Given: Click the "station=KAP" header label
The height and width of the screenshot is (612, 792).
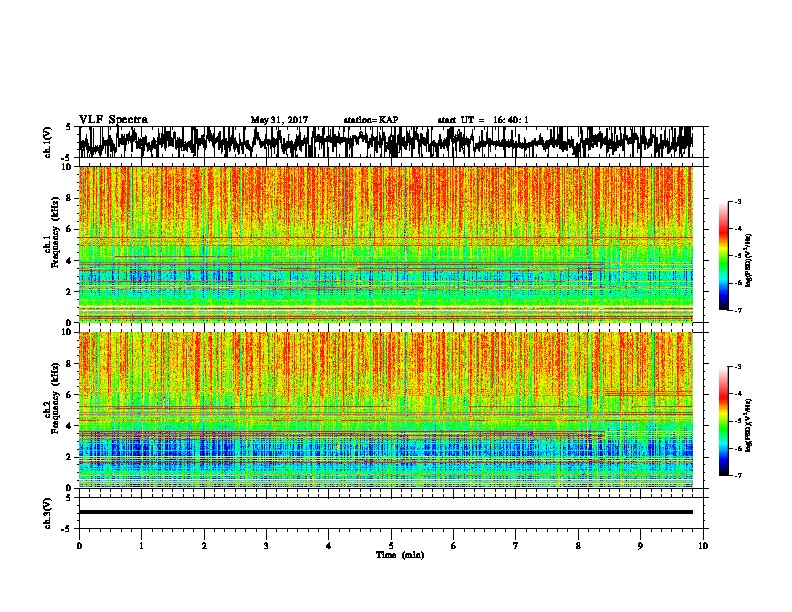Looking at the screenshot, I should [371, 120].
